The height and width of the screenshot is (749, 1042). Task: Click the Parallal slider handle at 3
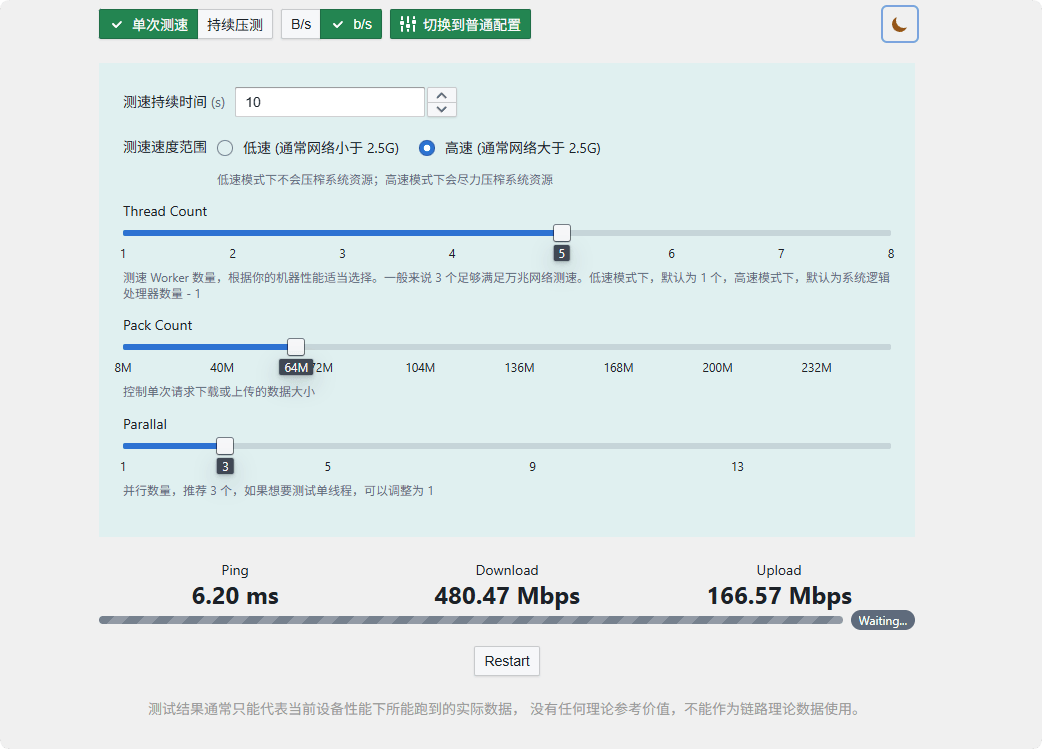[x=224, y=445]
